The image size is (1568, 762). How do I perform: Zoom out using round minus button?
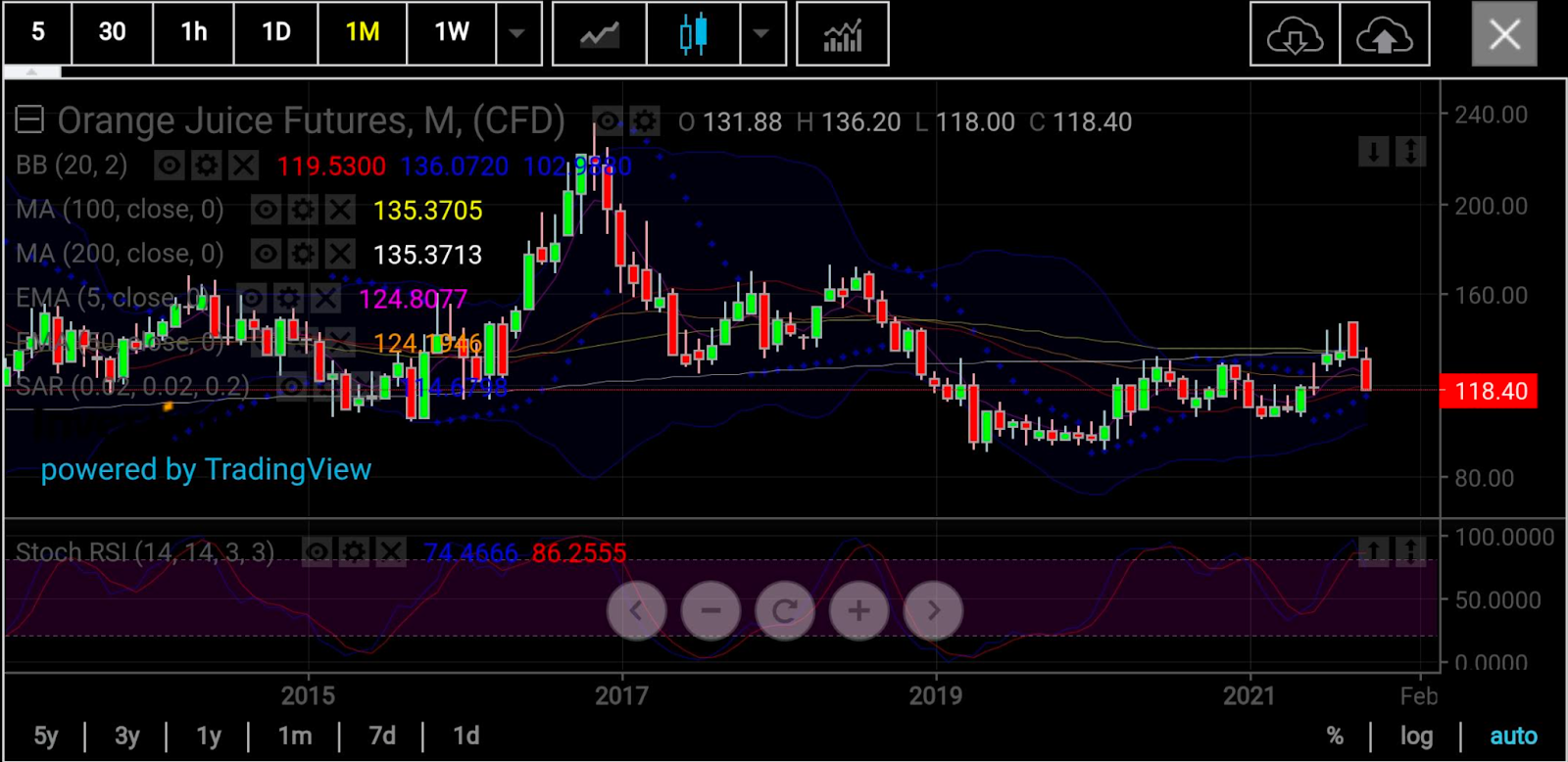click(x=710, y=610)
